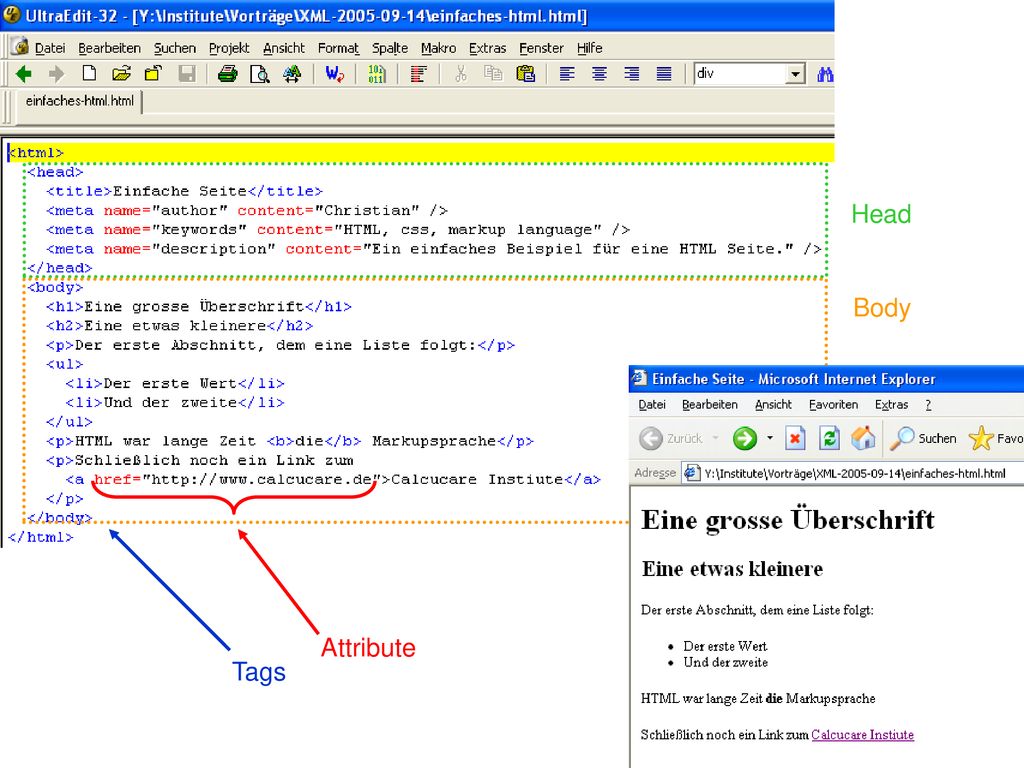Click the <li>Und der zweite</li> code line
The image size is (1024, 768).
click(174, 402)
